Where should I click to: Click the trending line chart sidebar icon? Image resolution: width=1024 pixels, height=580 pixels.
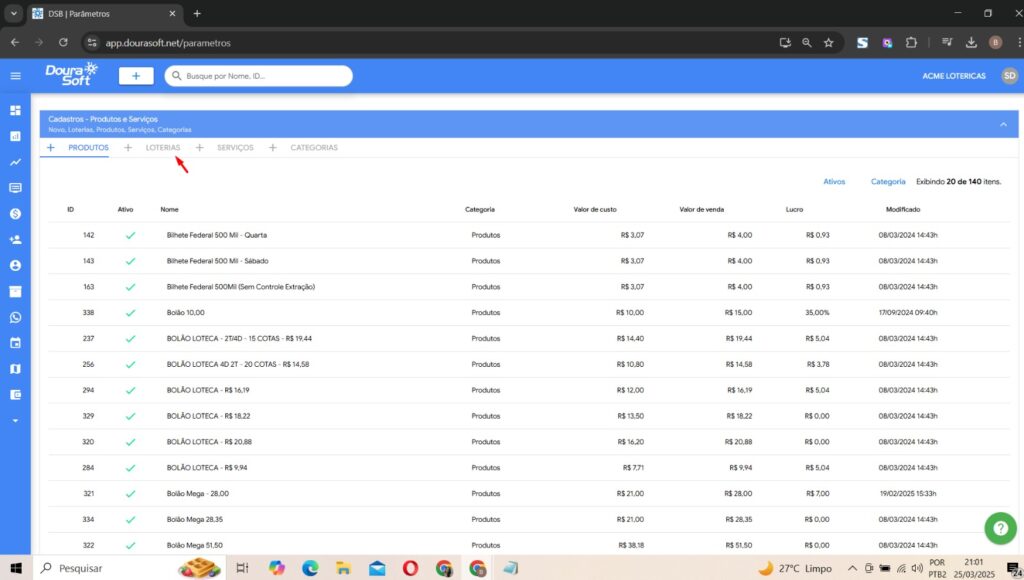pos(15,162)
